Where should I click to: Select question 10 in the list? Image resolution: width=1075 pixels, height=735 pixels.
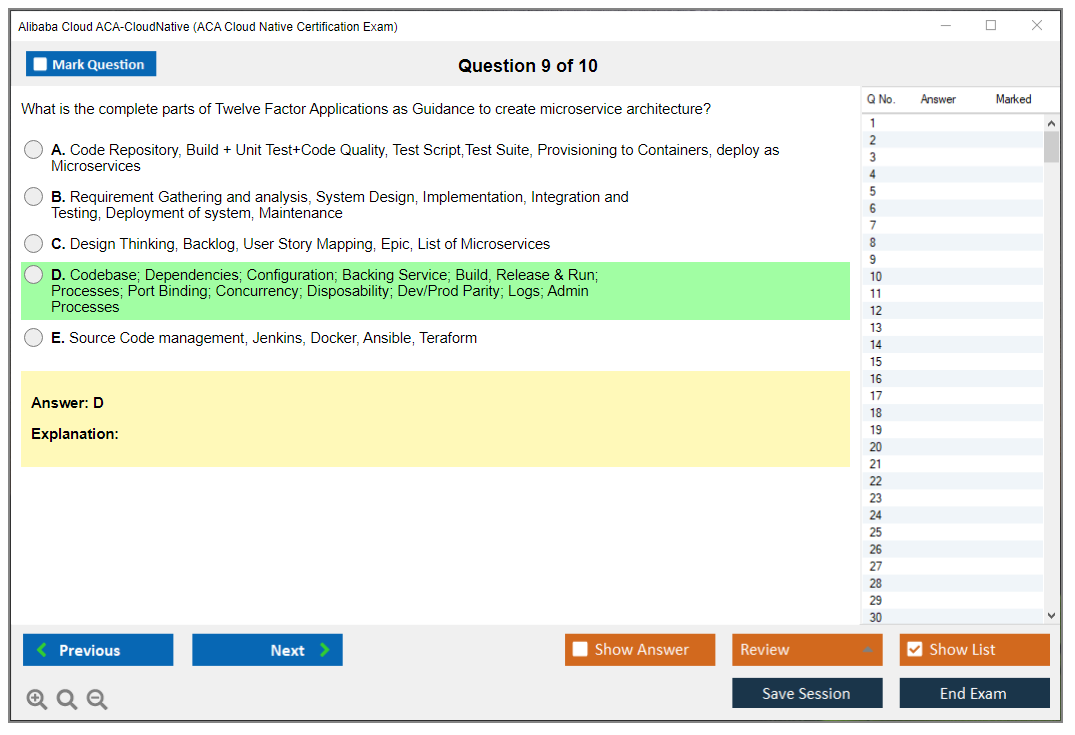pos(876,277)
